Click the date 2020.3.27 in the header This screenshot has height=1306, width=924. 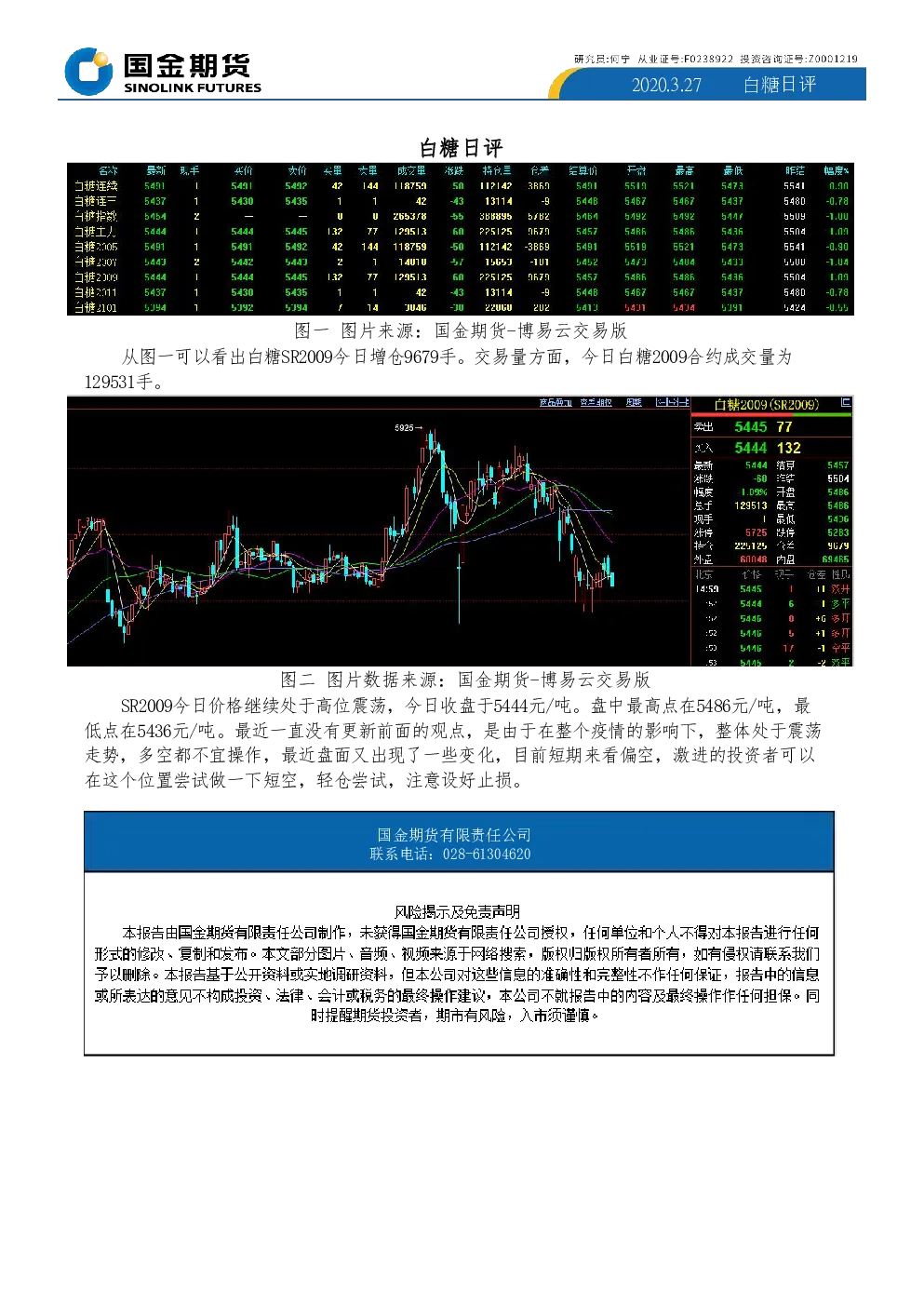click(x=667, y=85)
